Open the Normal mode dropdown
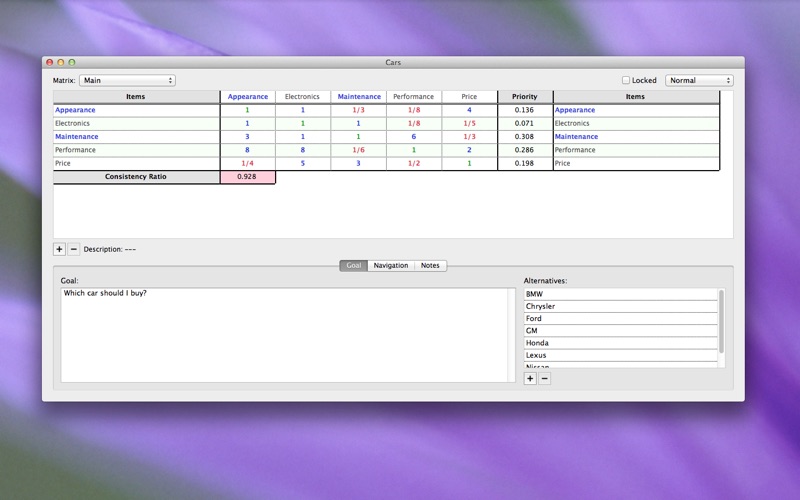The height and width of the screenshot is (500, 800). click(699, 80)
